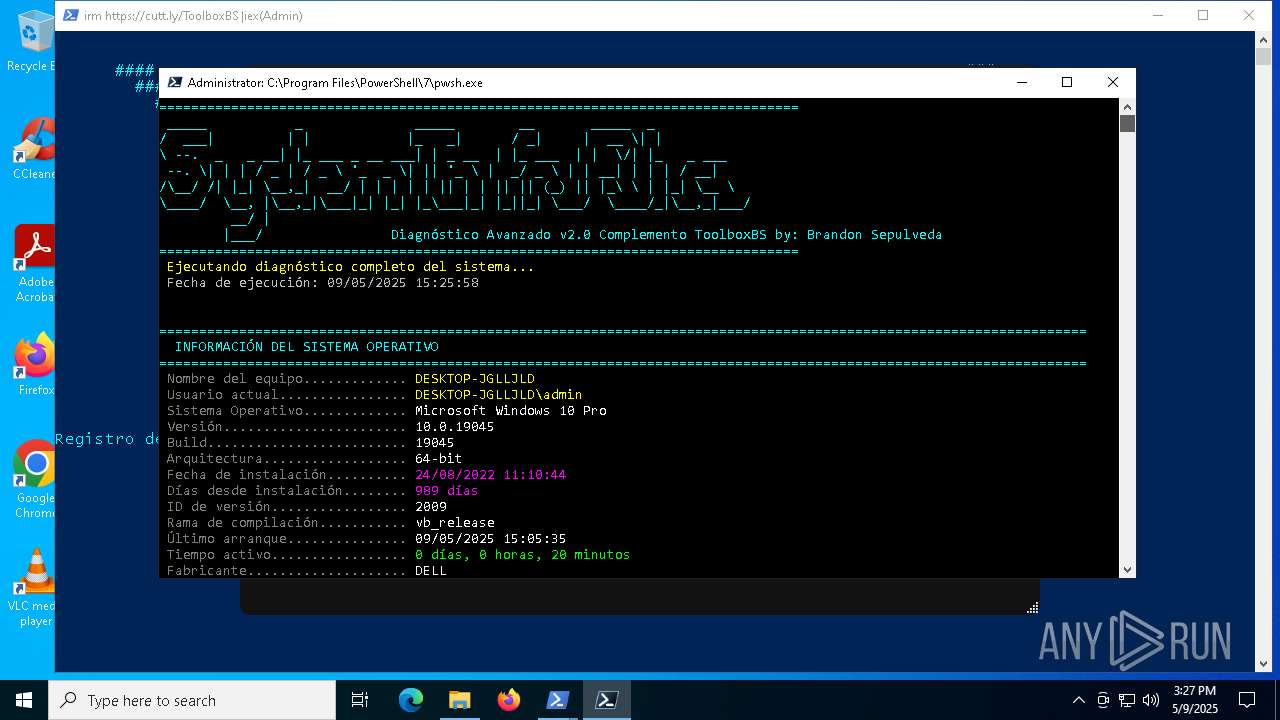Switch to the blue PowerShell taskbar window
This screenshot has width=1280, height=720.
click(x=557, y=700)
